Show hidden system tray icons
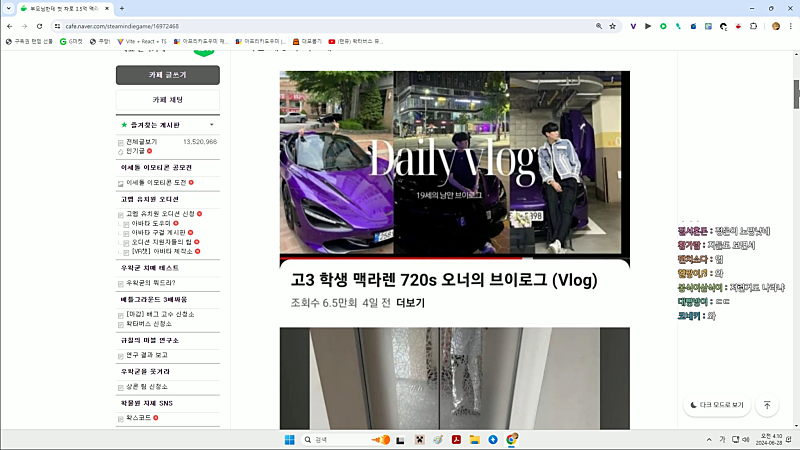Image resolution: width=800 pixels, height=450 pixels. click(709, 440)
